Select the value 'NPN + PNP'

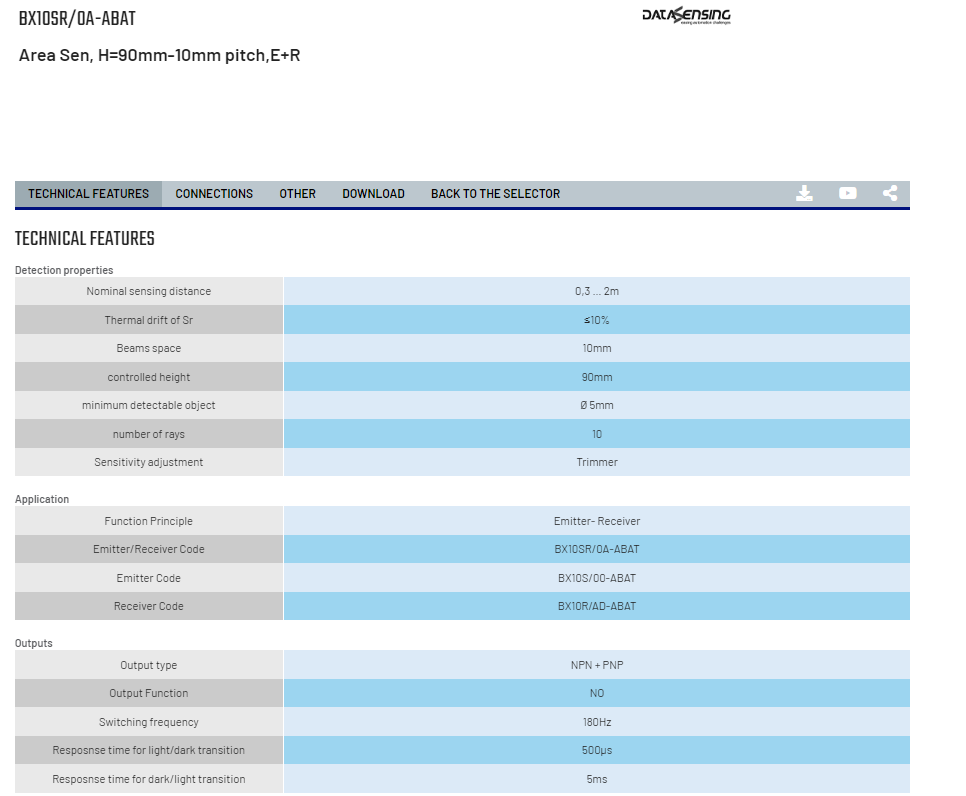(x=597, y=665)
